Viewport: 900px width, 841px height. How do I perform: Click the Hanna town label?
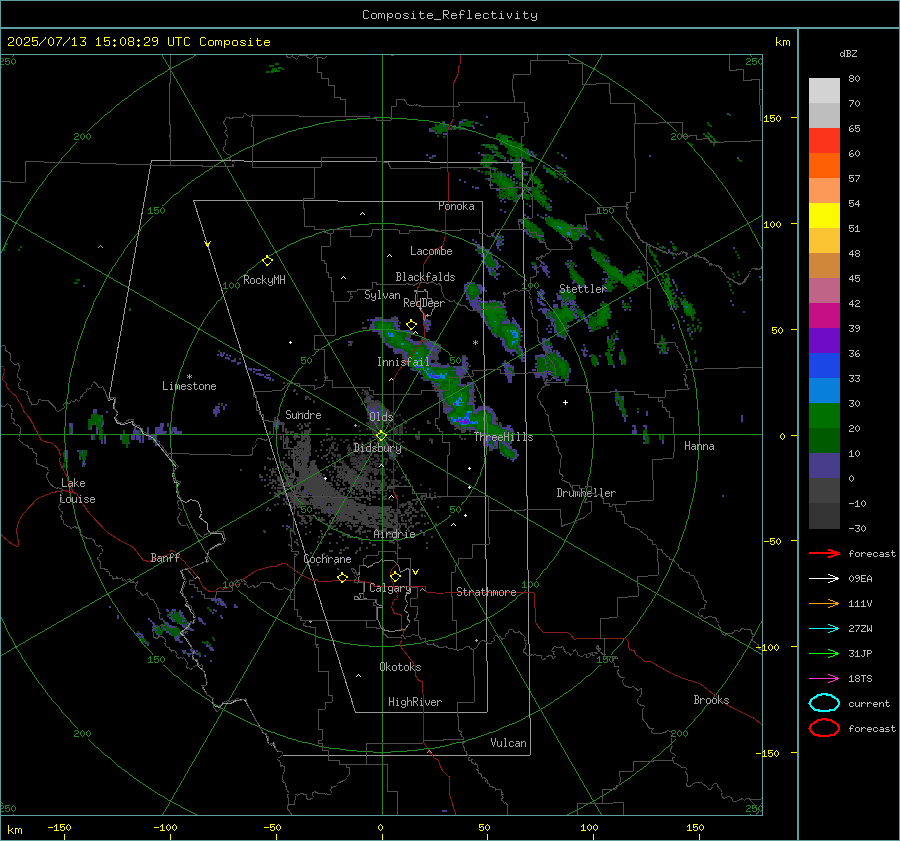click(699, 446)
